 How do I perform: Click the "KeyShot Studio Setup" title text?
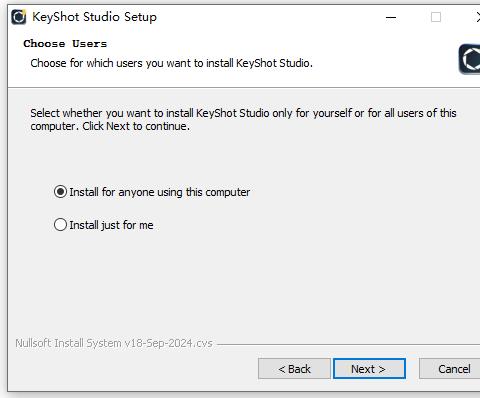pyautogui.click(x=94, y=17)
